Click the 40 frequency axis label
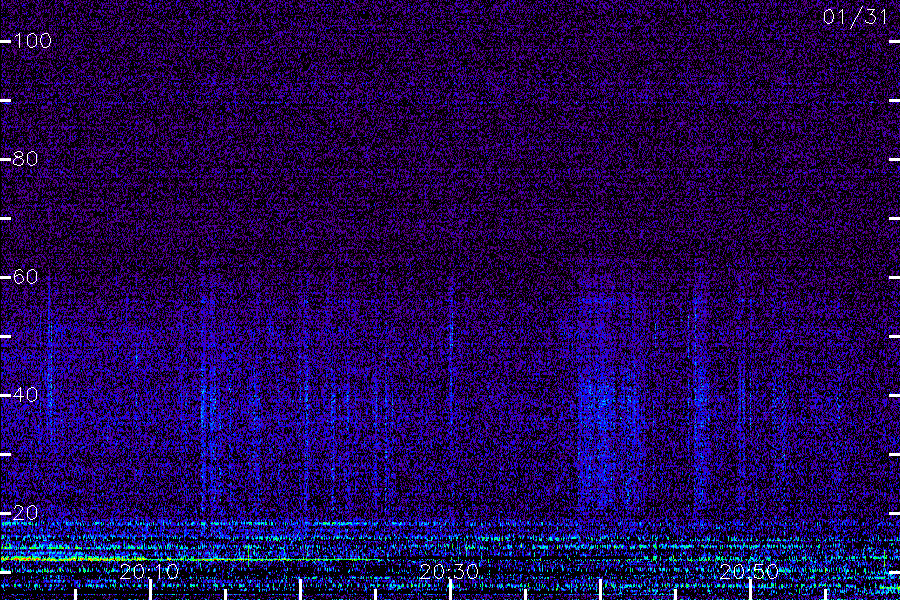900x600 pixels. click(25, 395)
